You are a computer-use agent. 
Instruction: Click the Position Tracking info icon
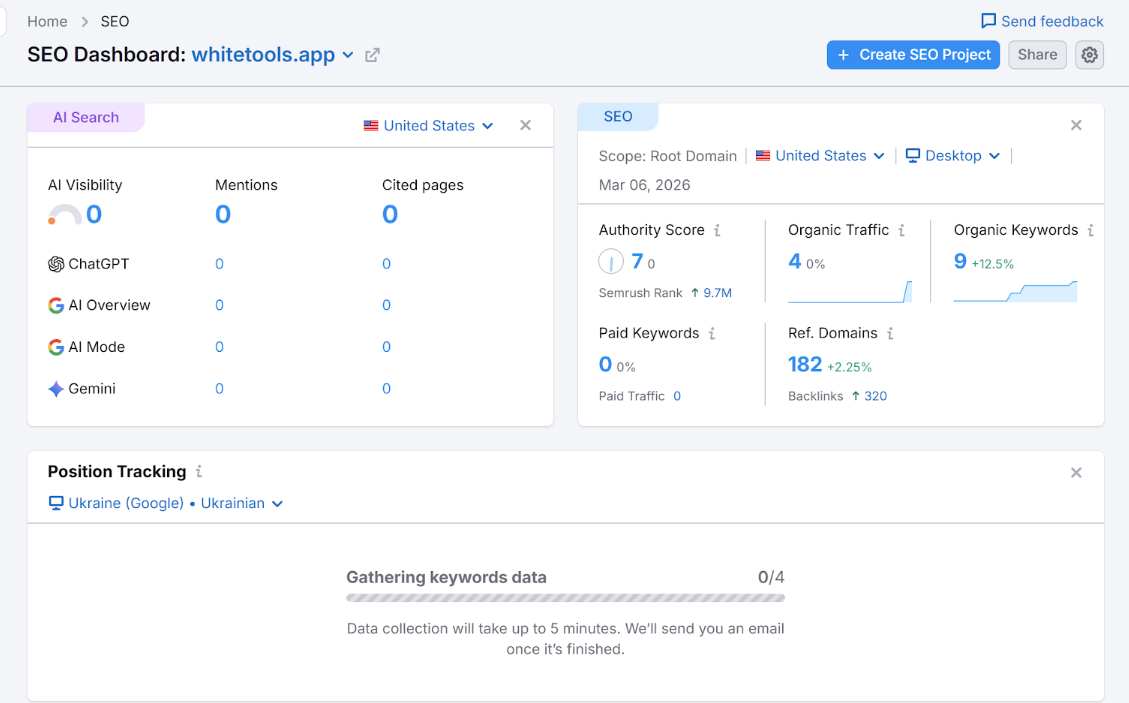[199, 471]
